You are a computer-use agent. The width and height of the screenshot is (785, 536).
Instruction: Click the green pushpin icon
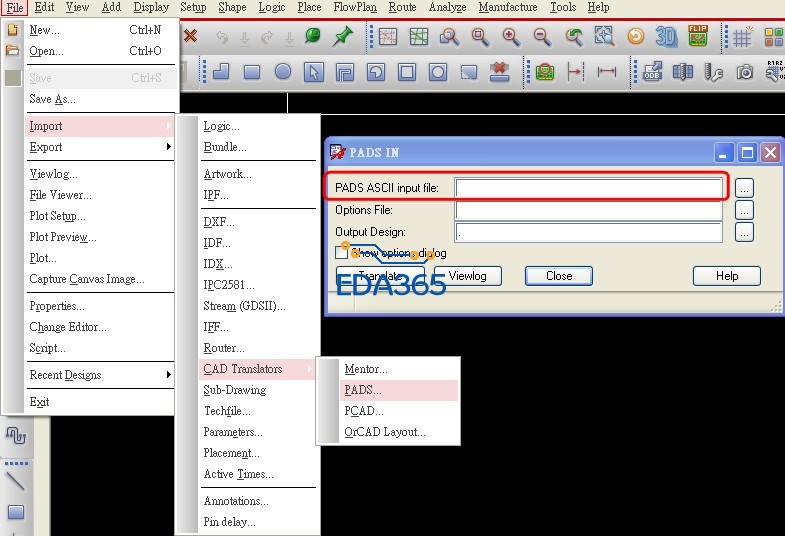[343, 36]
